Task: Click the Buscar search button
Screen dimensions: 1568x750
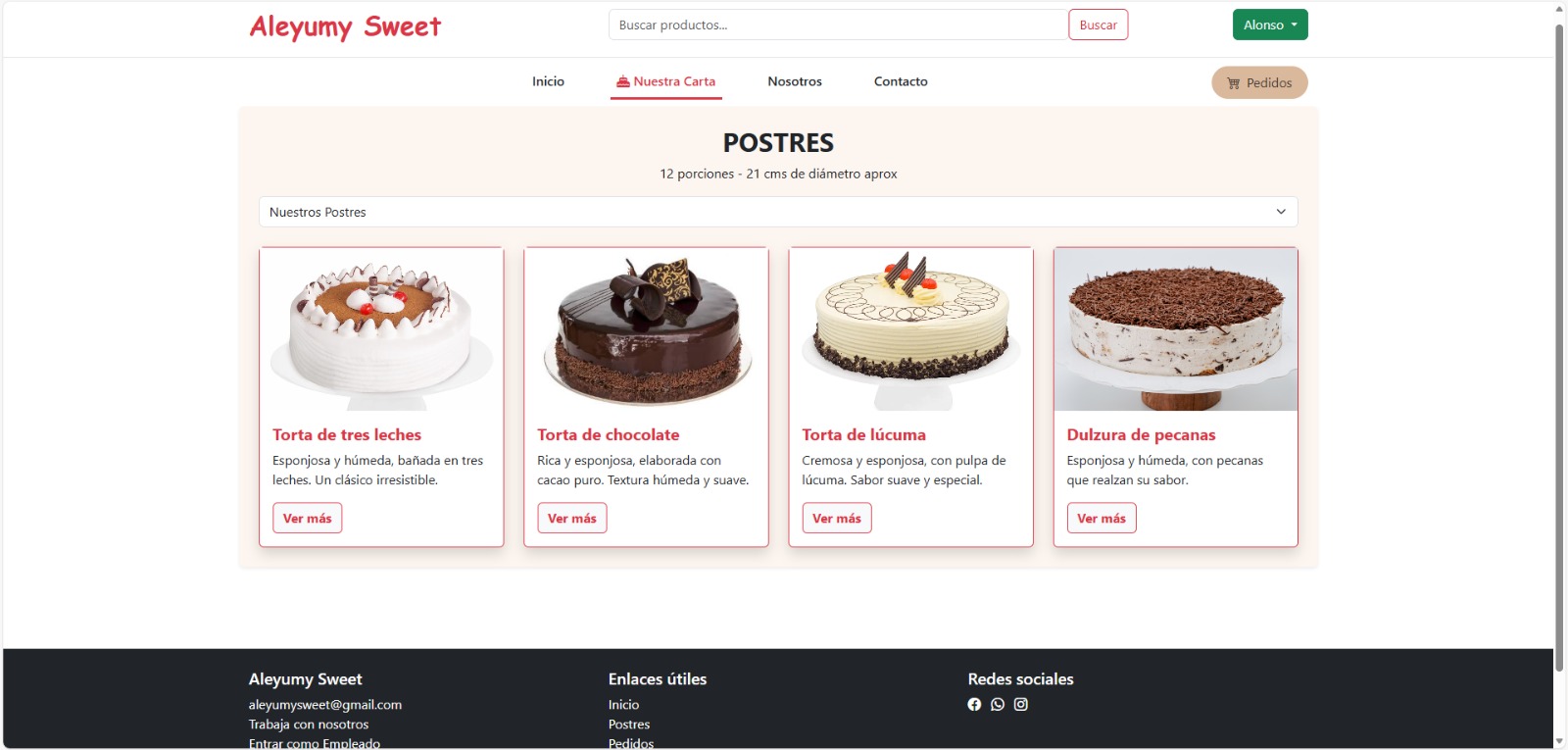Action: point(1098,25)
